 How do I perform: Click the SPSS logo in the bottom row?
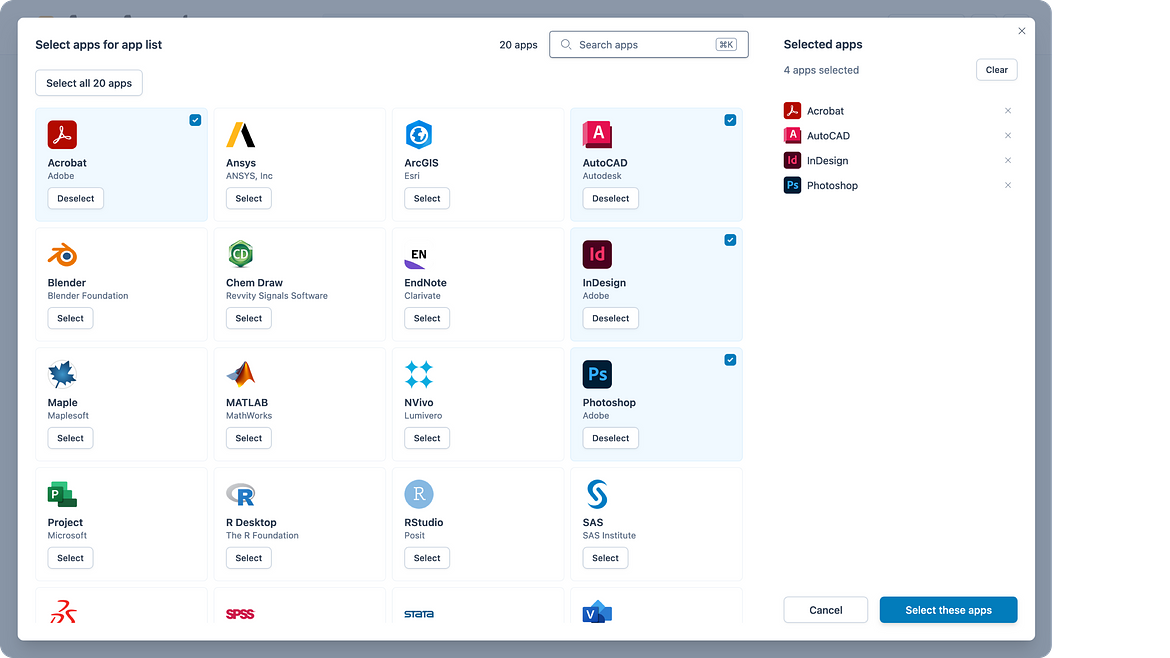pyautogui.click(x=240, y=614)
